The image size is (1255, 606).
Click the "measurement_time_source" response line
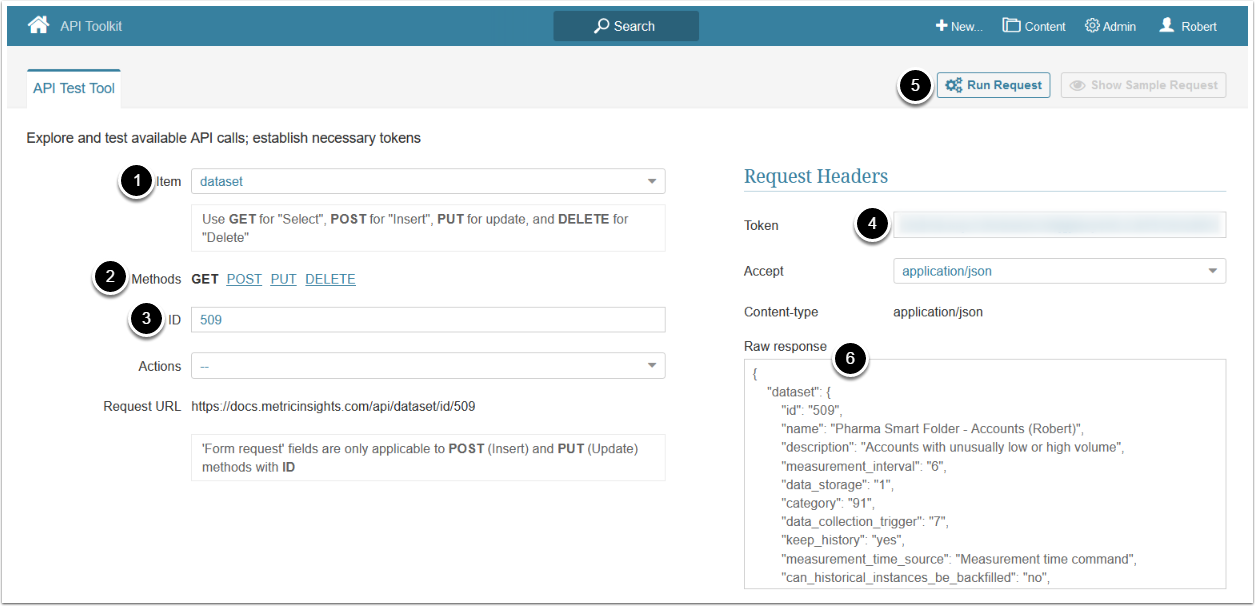point(959,559)
